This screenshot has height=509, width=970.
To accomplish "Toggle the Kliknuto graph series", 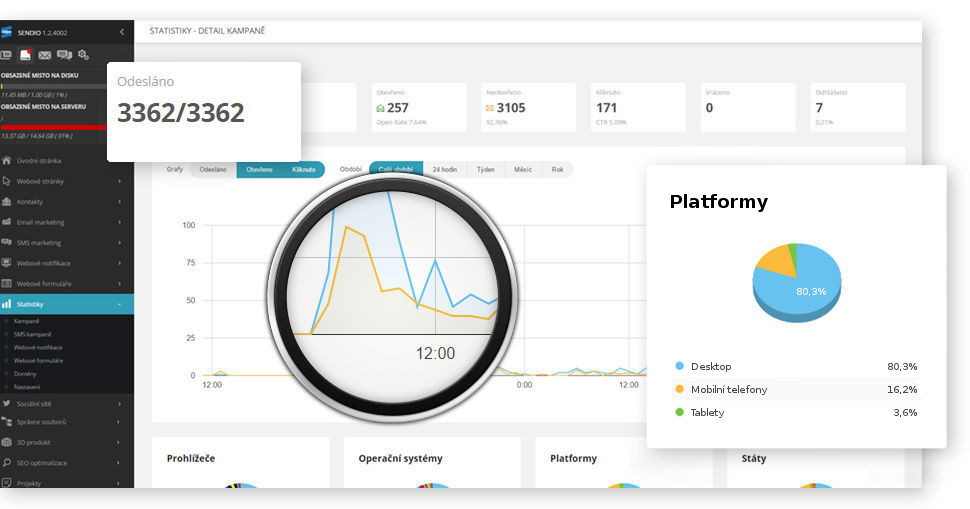I will [x=304, y=169].
